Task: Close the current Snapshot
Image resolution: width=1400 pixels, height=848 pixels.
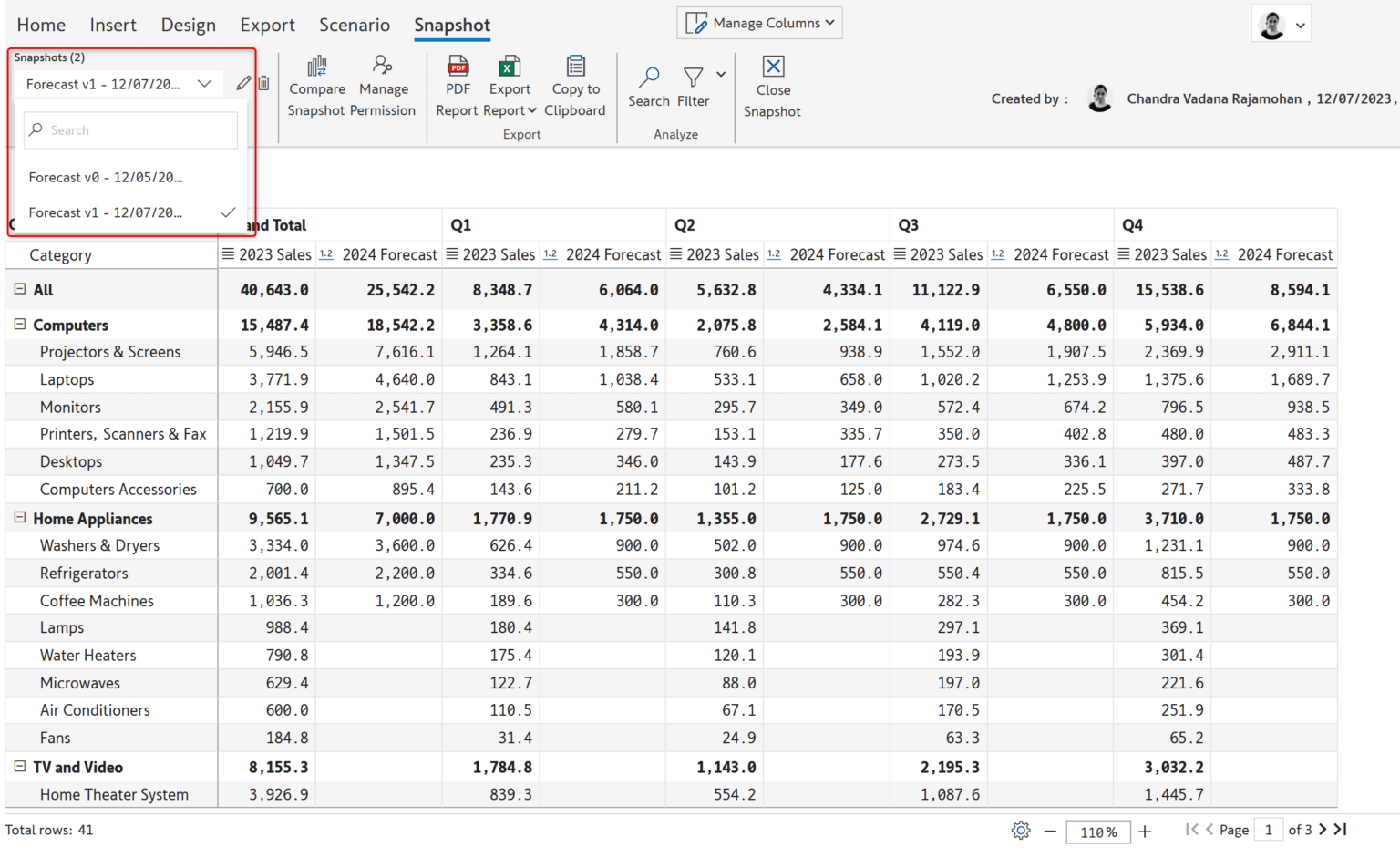Action: click(x=772, y=87)
